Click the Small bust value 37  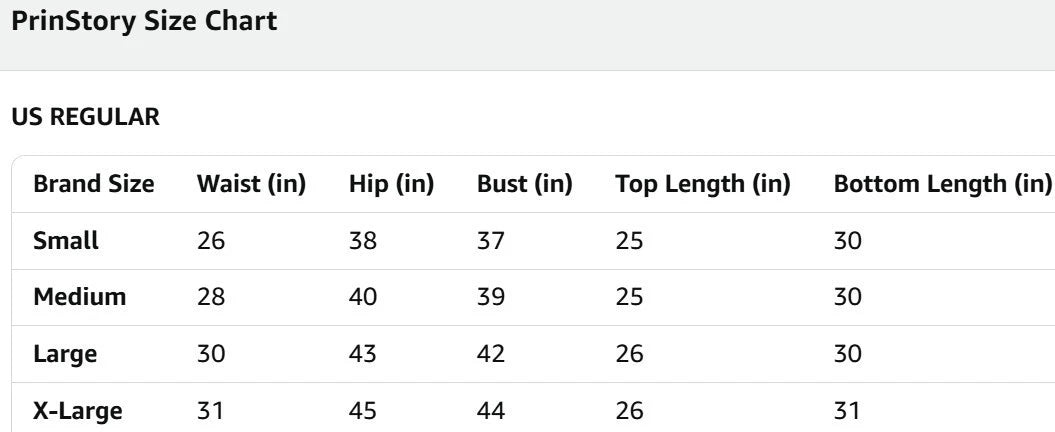pyautogui.click(x=492, y=241)
